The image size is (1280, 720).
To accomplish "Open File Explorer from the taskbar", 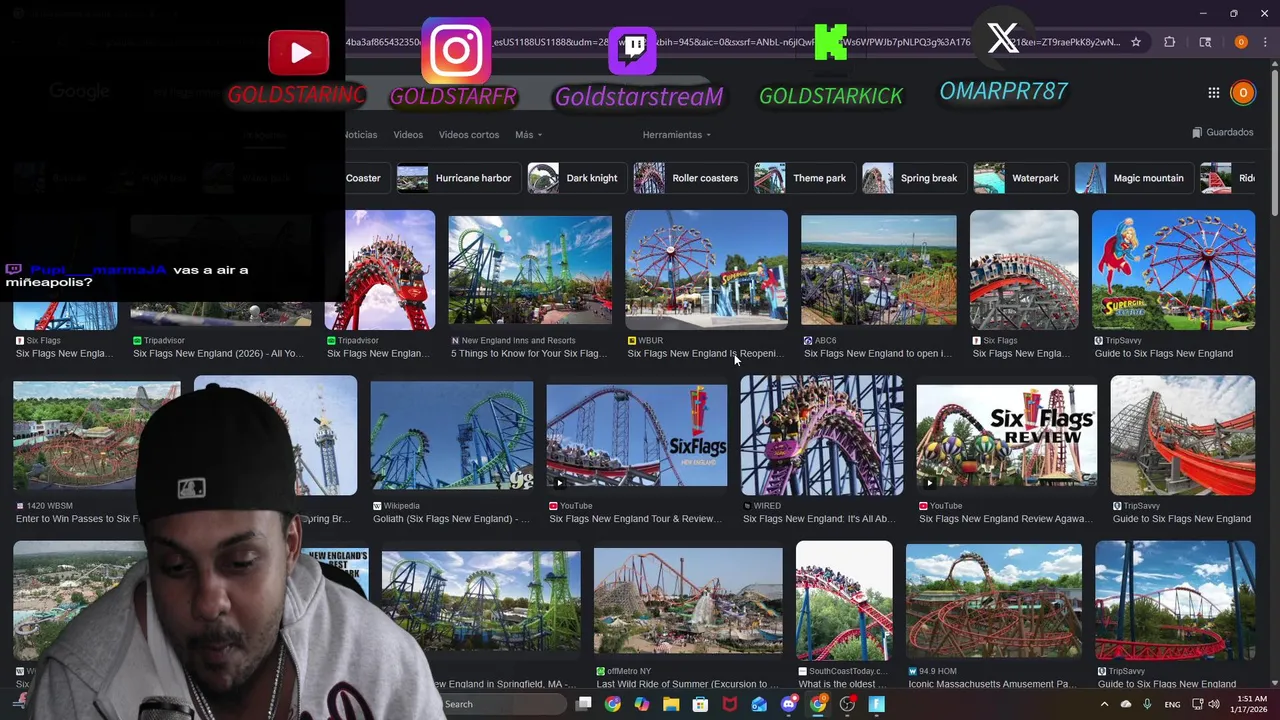I will tap(671, 704).
